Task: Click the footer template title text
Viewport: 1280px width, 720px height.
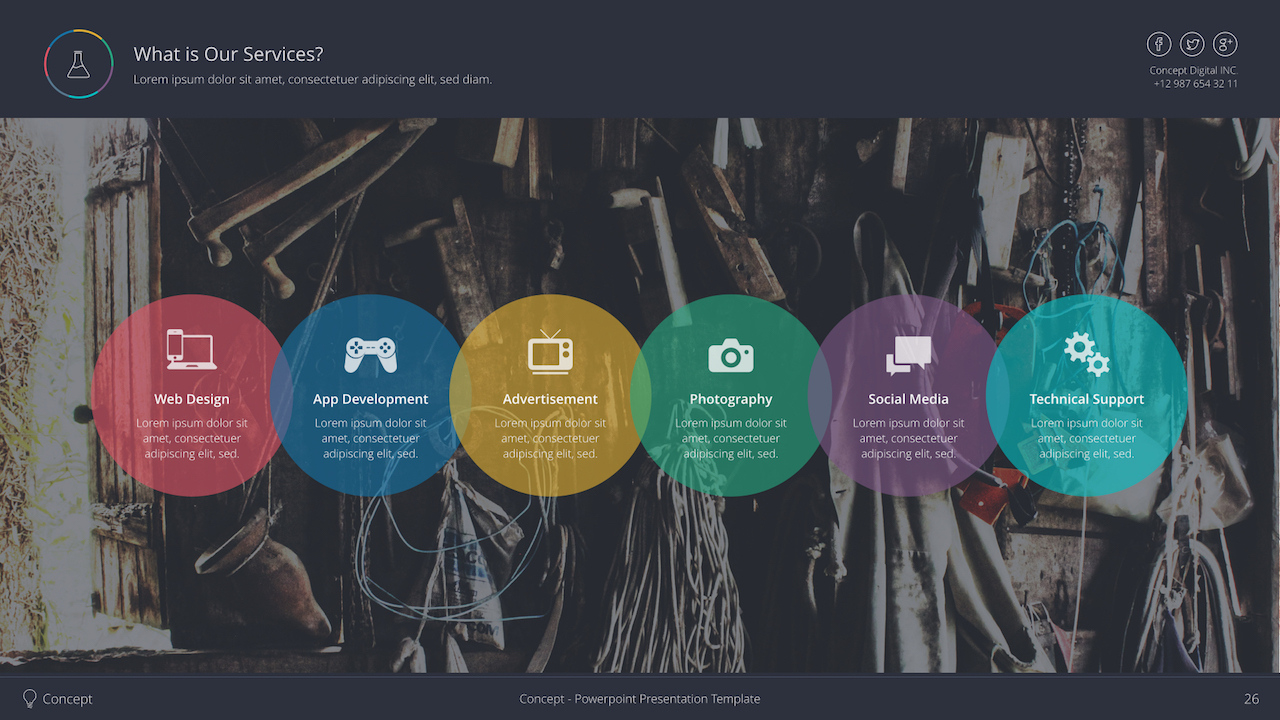Action: [x=639, y=698]
